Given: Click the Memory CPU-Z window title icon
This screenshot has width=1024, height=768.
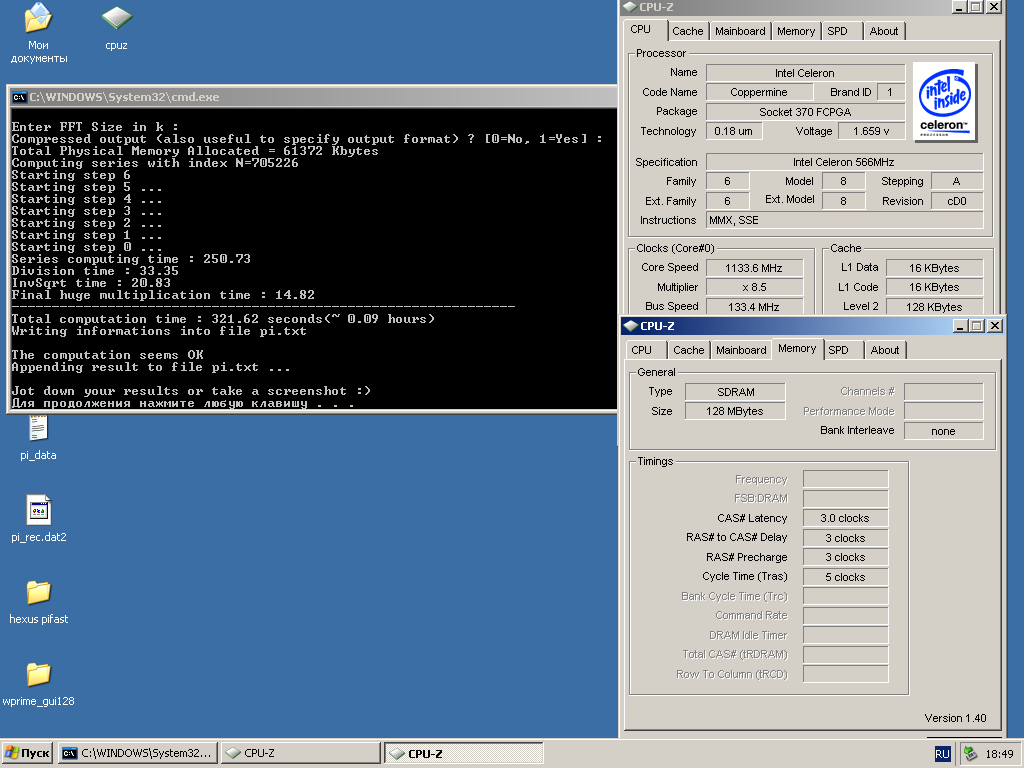Looking at the screenshot, I should point(631,326).
